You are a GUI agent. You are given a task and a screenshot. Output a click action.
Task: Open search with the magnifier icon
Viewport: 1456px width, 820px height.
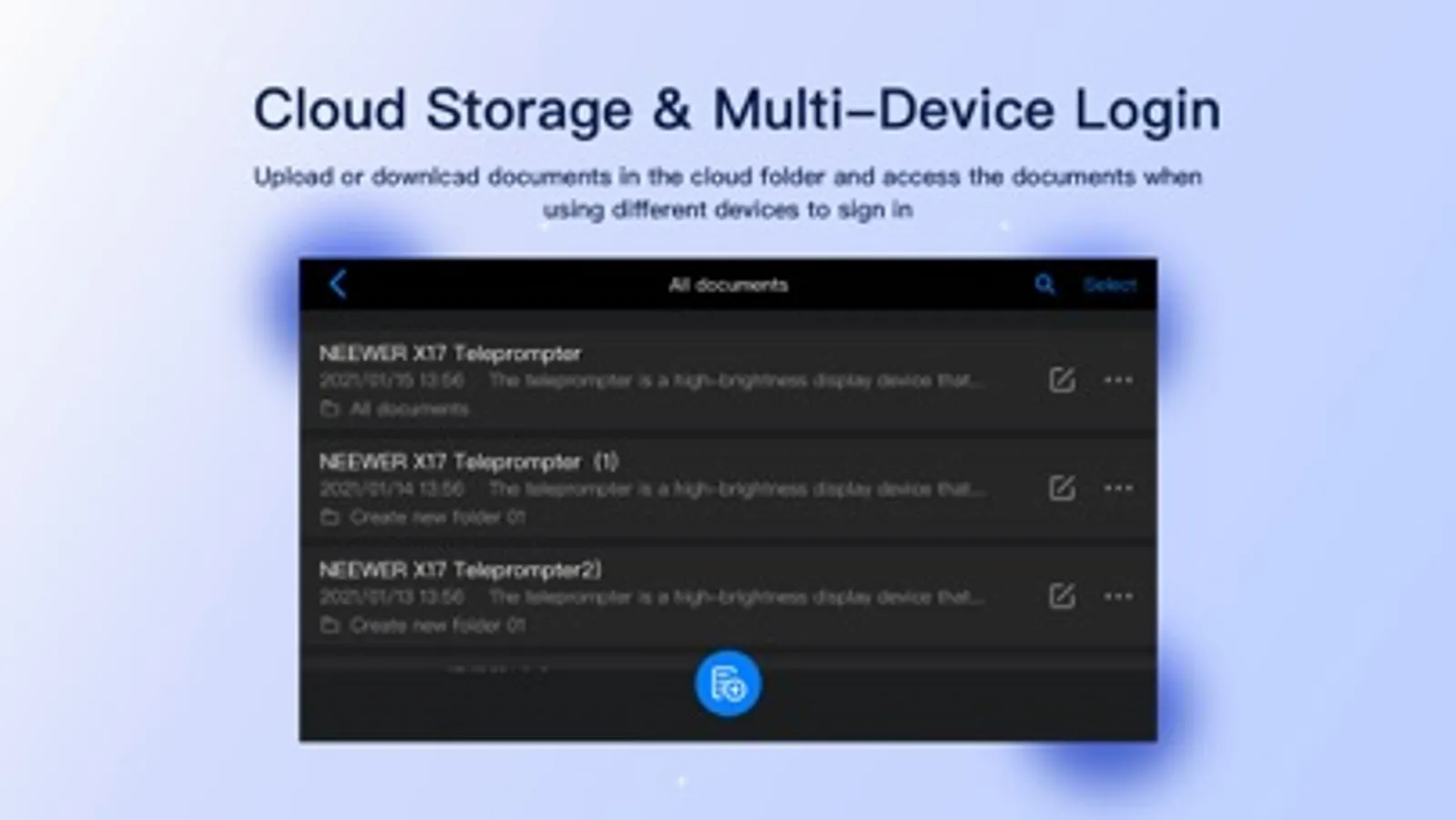tap(1044, 285)
